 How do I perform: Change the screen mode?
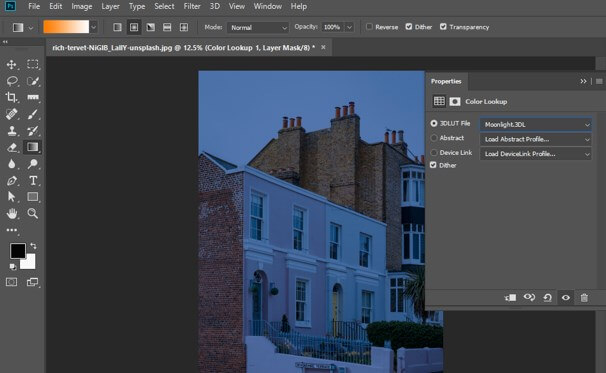[x=33, y=282]
